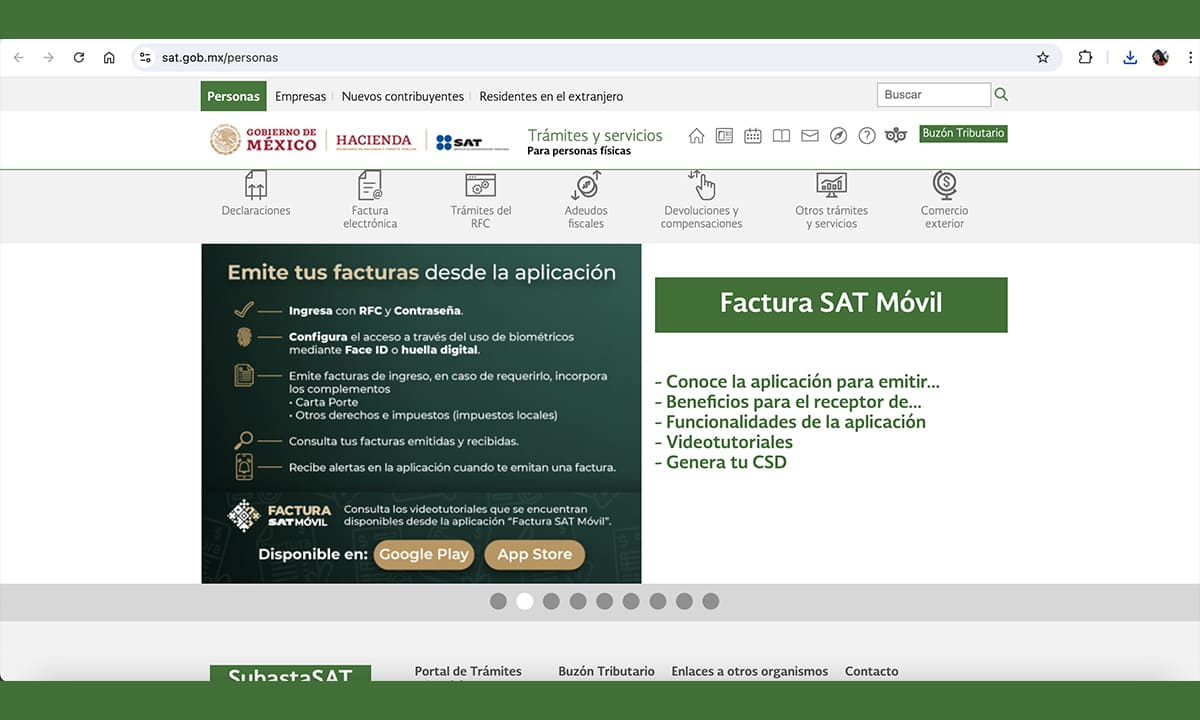Open the Devoluciones y compensaciones icon
The width and height of the screenshot is (1200, 720).
(702, 185)
